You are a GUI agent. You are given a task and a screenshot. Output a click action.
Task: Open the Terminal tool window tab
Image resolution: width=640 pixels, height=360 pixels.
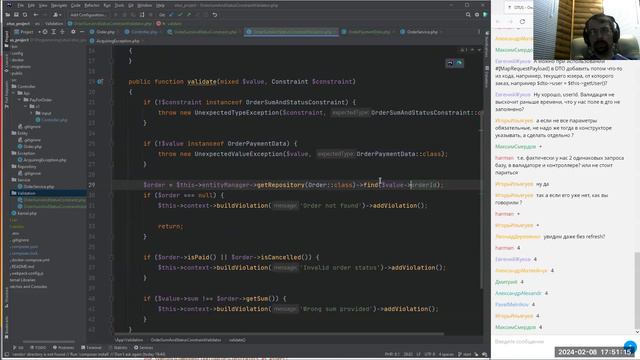click(91, 348)
